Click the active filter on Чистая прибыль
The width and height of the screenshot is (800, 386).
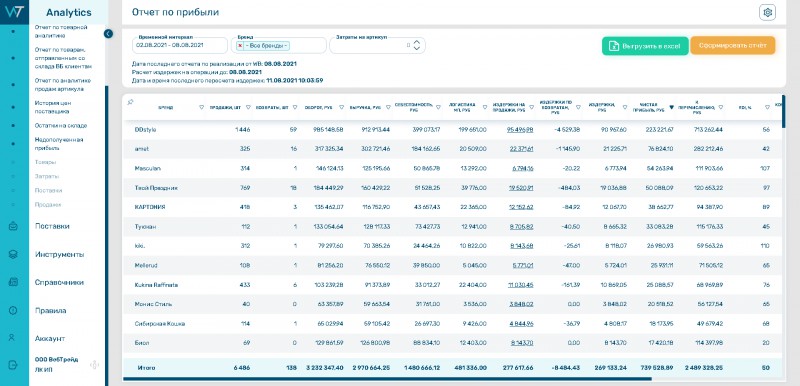point(671,108)
